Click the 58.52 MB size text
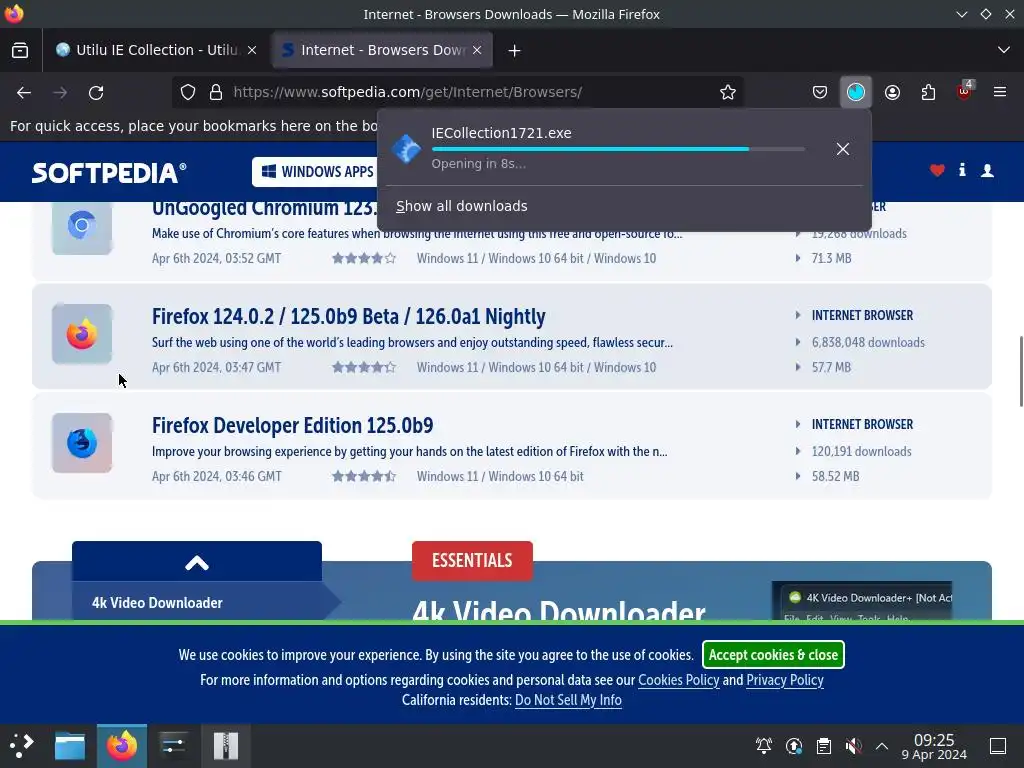The image size is (1024, 768). point(835,477)
